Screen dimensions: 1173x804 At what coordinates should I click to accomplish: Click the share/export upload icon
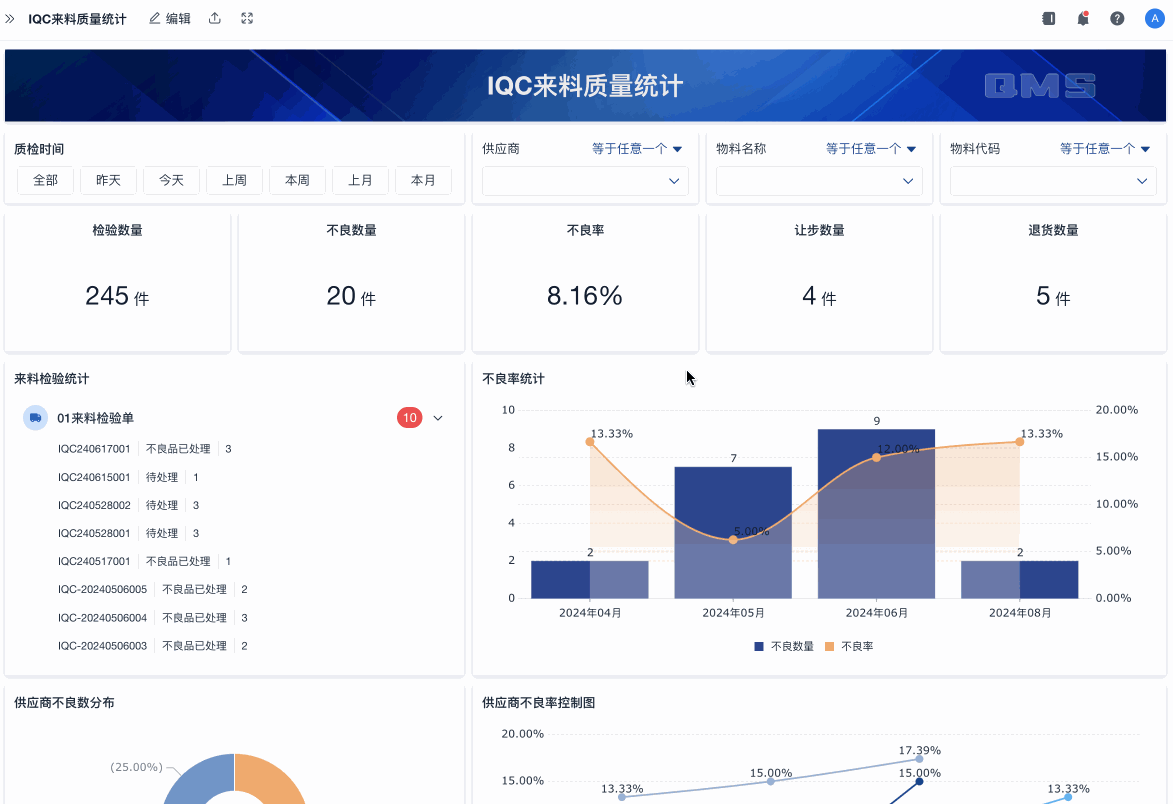(215, 19)
